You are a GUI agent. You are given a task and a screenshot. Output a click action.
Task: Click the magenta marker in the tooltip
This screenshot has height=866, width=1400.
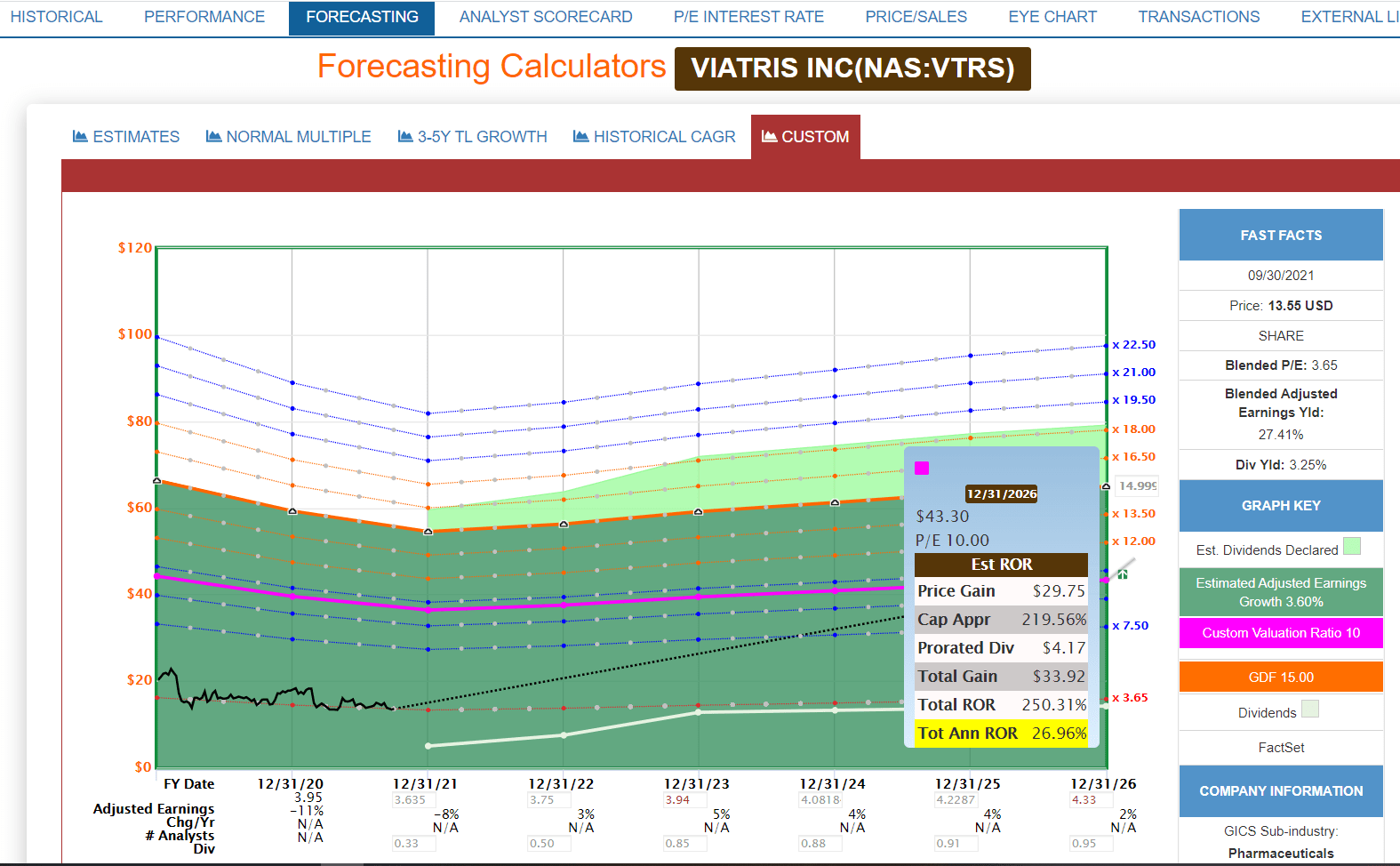point(922,468)
